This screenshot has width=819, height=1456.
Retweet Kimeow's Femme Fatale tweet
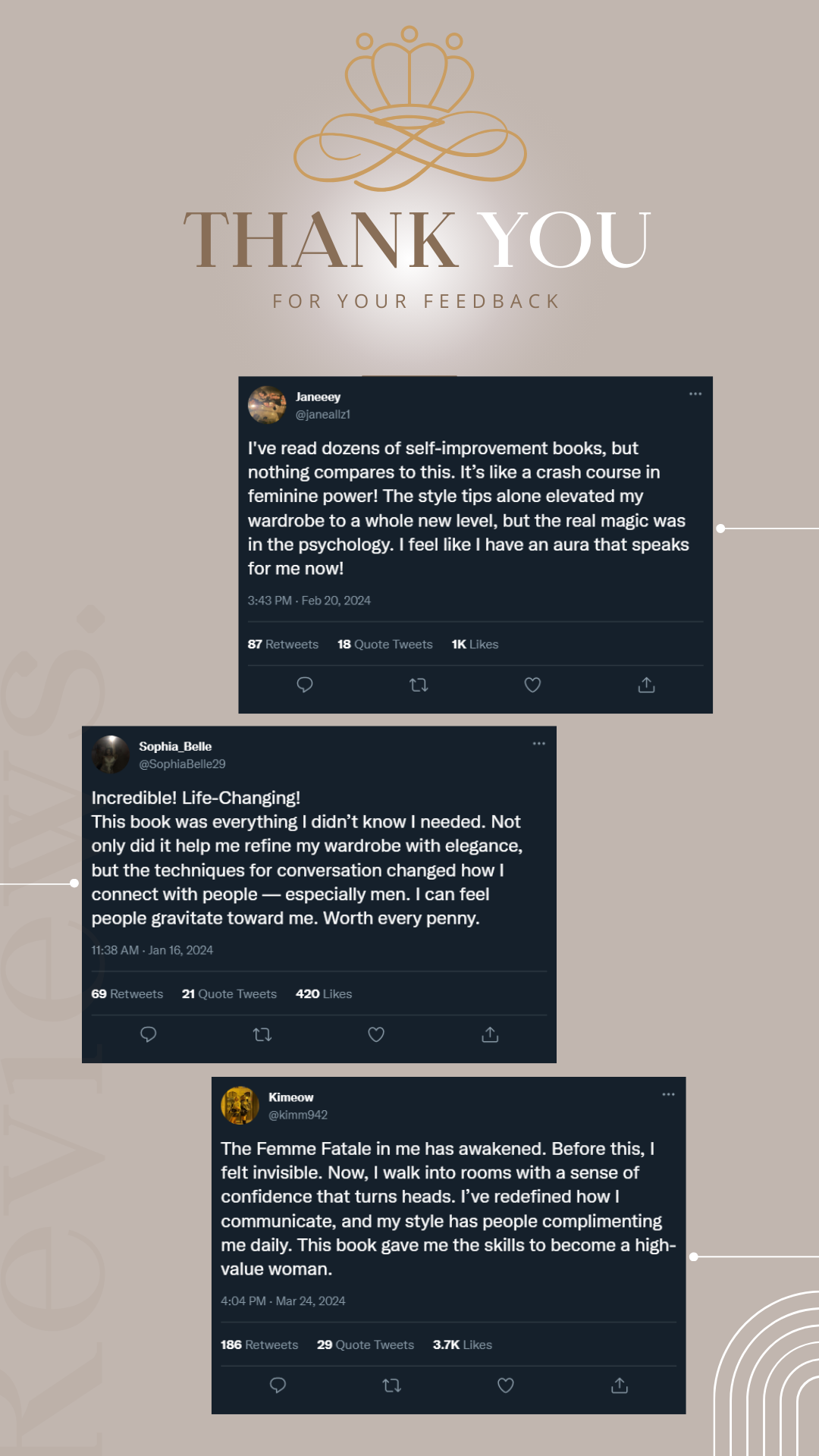pos(391,1385)
